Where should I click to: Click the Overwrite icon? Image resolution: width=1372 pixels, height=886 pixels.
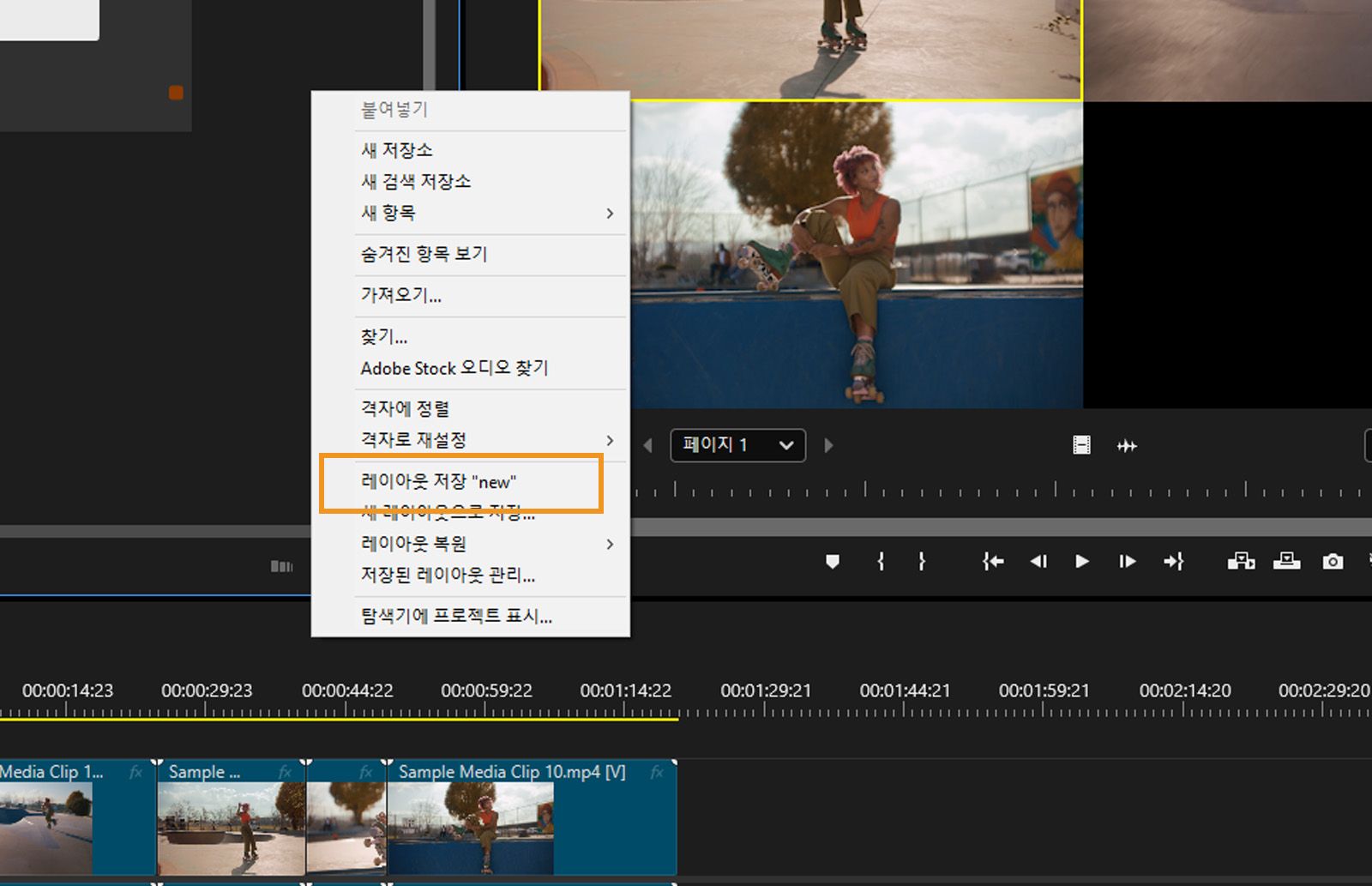pyautogui.click(x=1286, y=562)
